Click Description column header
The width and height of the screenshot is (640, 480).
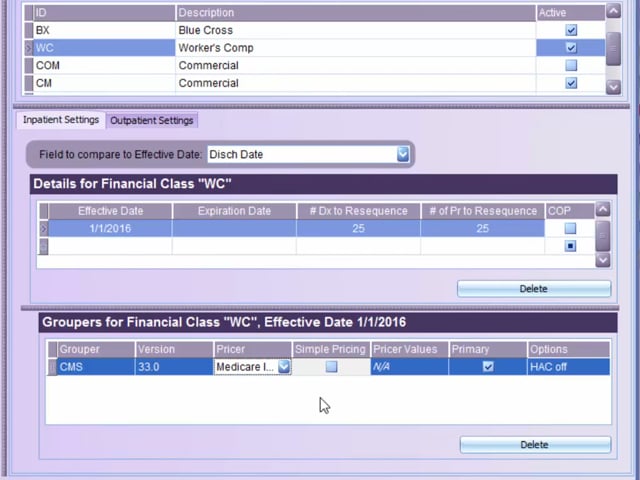click(356, 13)
